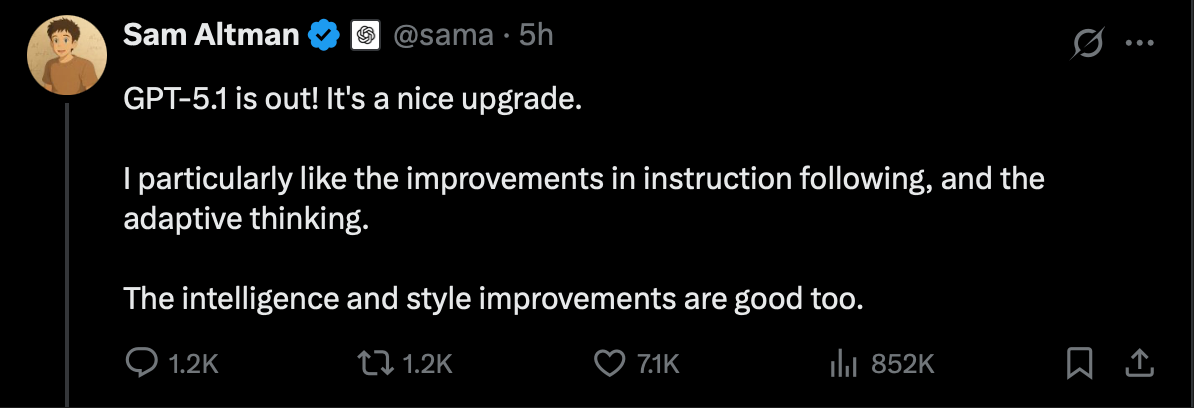Image resolution: width=1194 pixels, height=408 pixels.
Task: Click the blue verified checkmark badge
Action: (x=323, y=37)
